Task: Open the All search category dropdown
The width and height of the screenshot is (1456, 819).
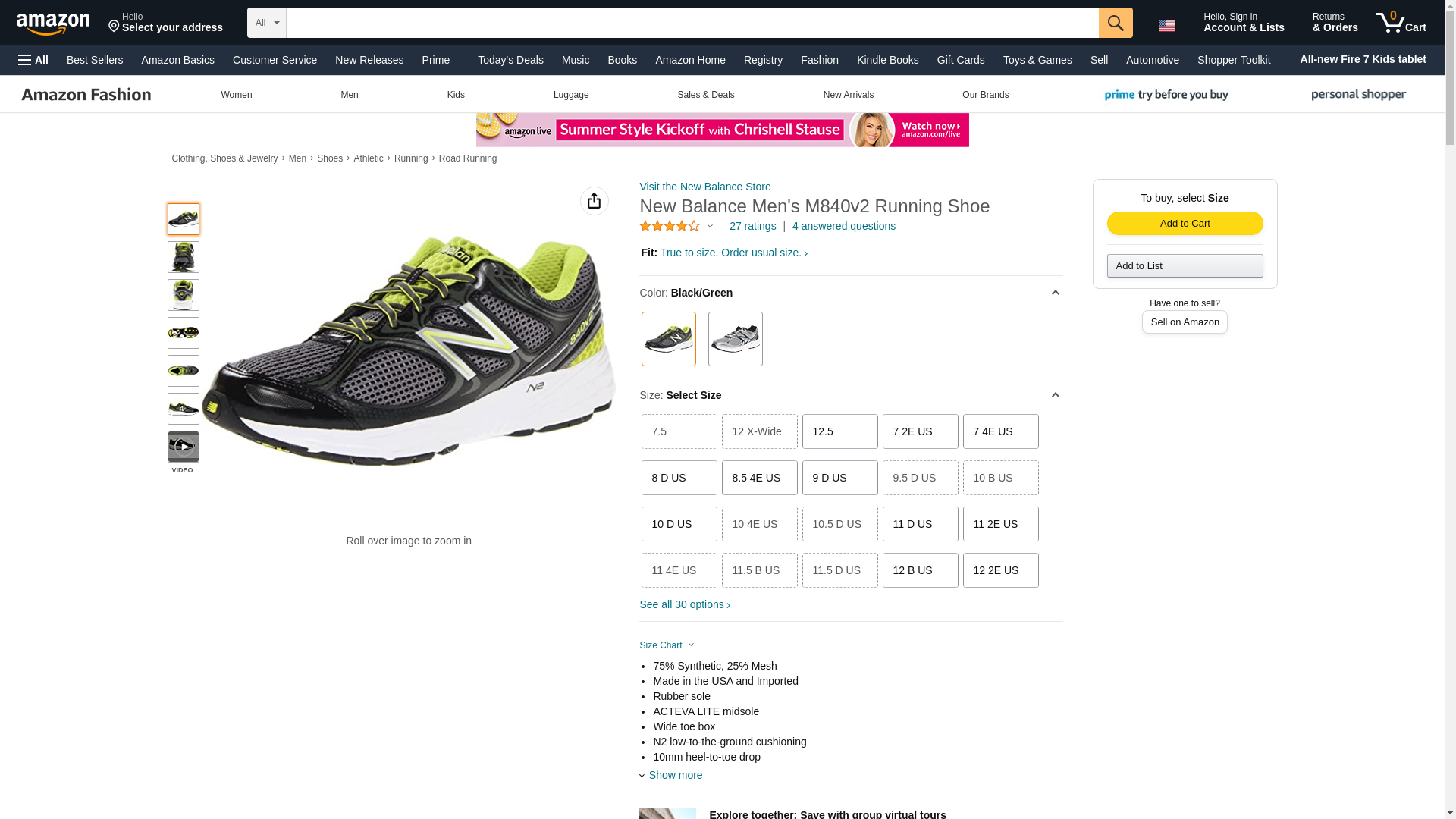Action: point(266,23)
